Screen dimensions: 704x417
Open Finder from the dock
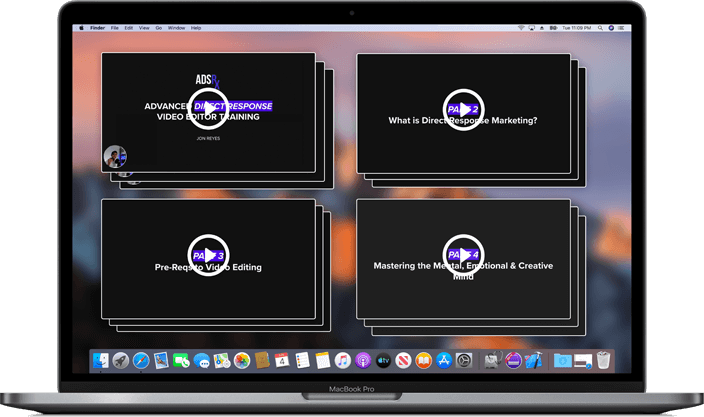coord(101,360)
